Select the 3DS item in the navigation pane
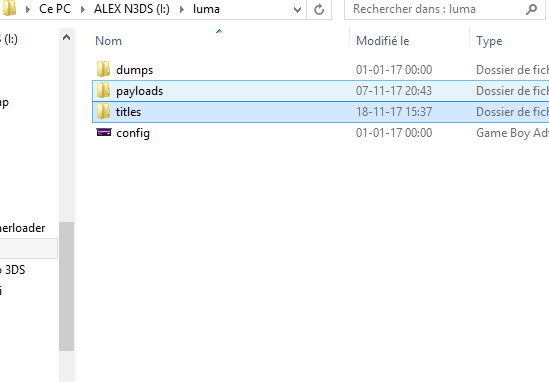 click(x=14, y=270)
